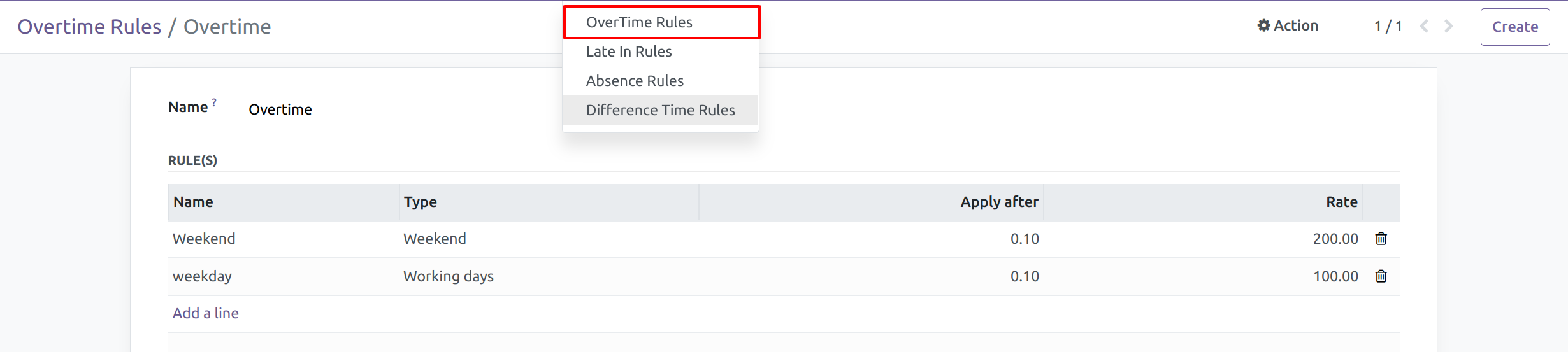Open Late In Rules menu item
Viewport: 1568px width, 352px height.
click(x=629, y=52)
